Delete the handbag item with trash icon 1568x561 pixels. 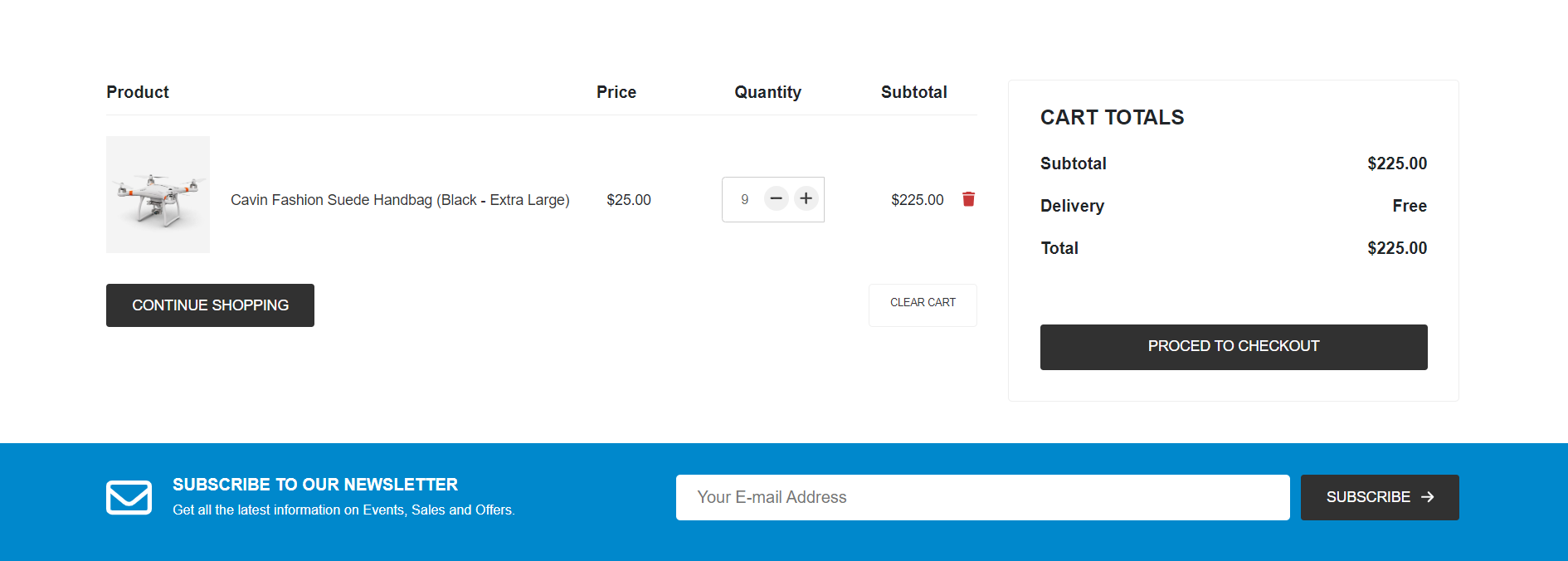[968, 199]
